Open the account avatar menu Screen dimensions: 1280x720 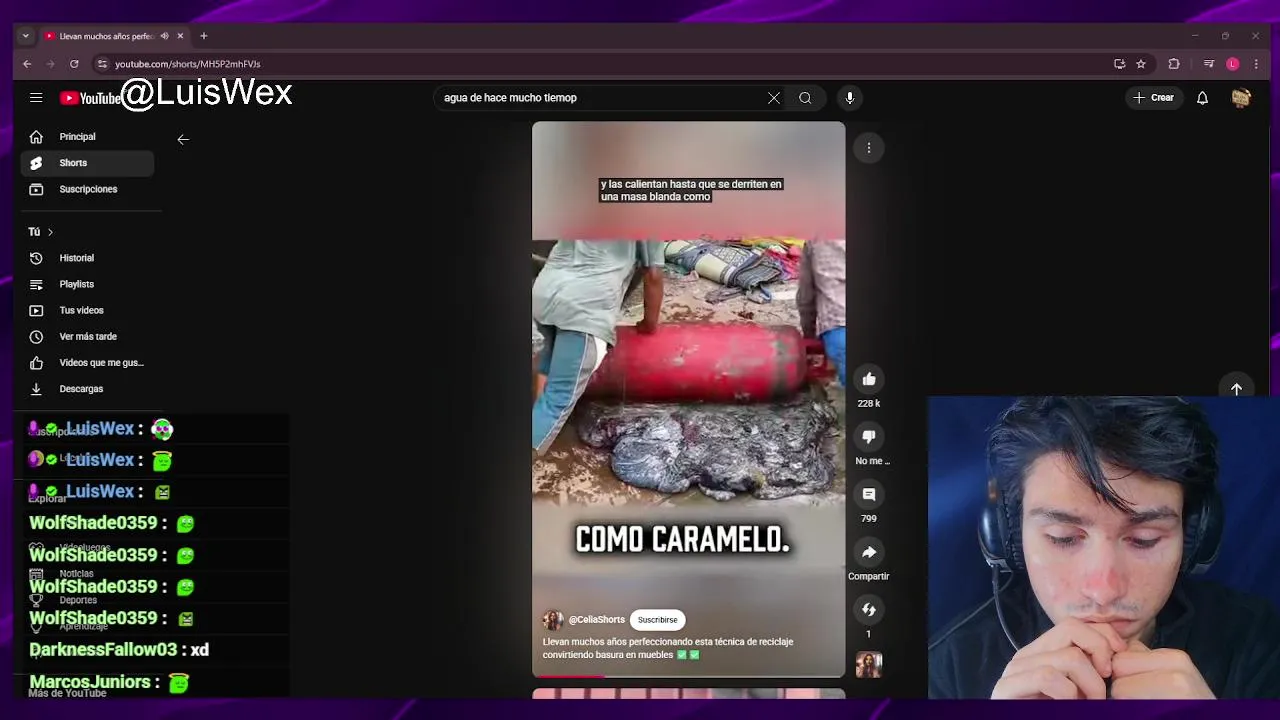click(1241, 98)
